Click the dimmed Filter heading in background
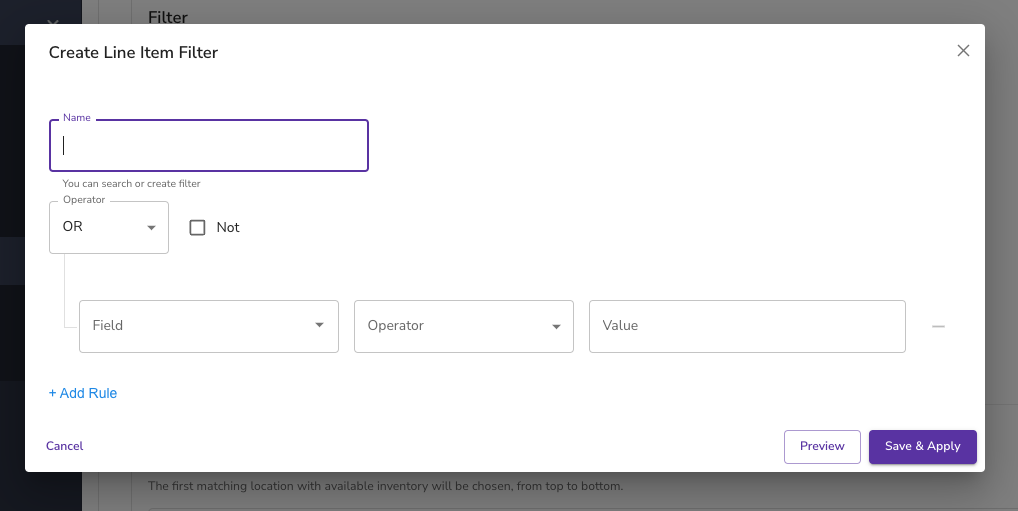 [x=168, y=17]
